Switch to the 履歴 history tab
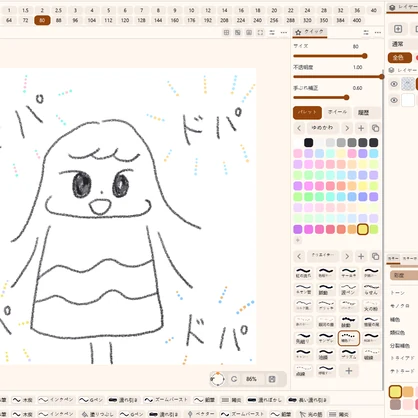Screen dimensions: 418x418 click(363, 112)
